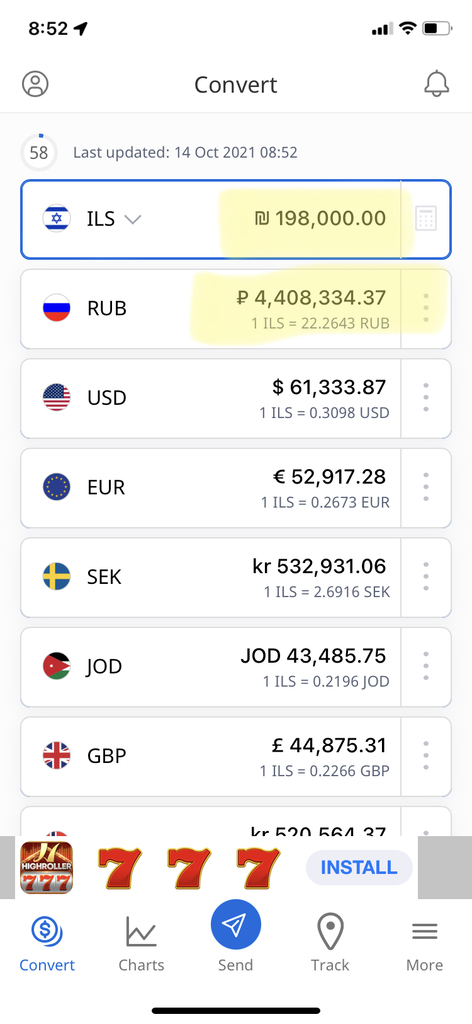Open the More tab
Screen dimensions: 472x1024
tap(424, 944)
